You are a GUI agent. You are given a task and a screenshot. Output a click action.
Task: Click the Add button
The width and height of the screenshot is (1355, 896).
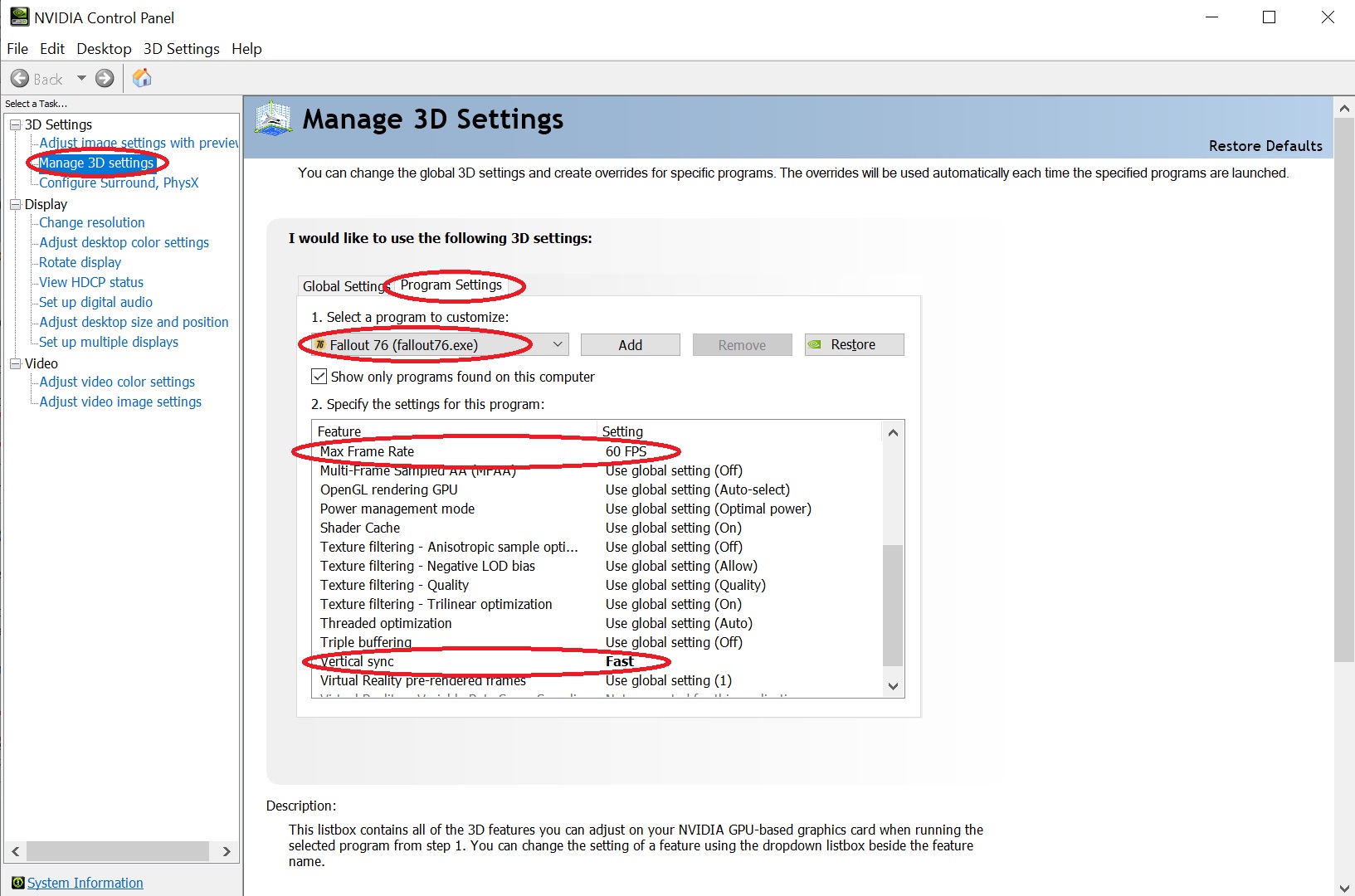click(631, 345)
